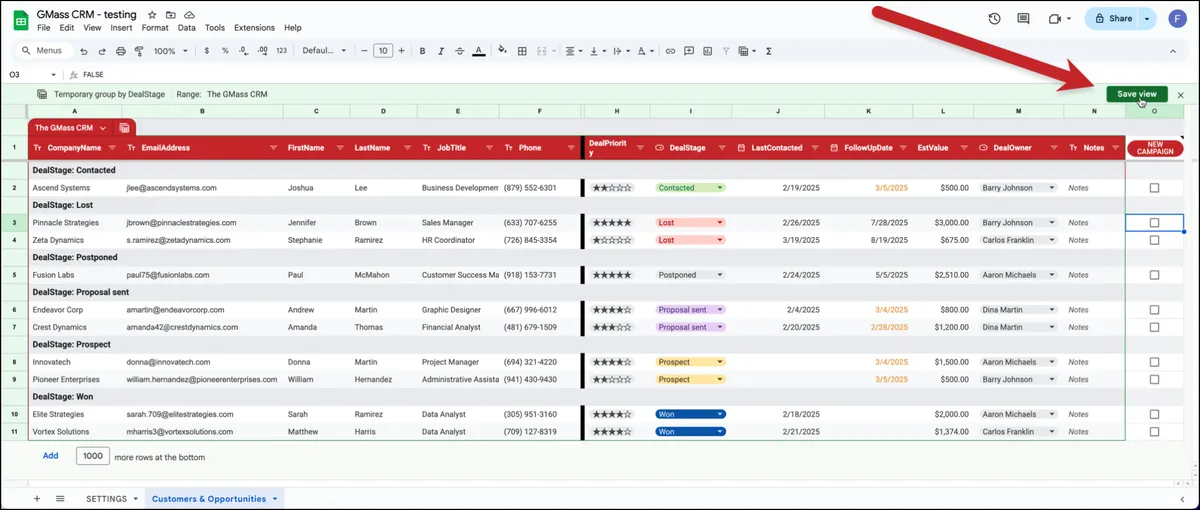Open the Extensions menu
Screen dimensions: 1200x510
(x=254, y=28)
